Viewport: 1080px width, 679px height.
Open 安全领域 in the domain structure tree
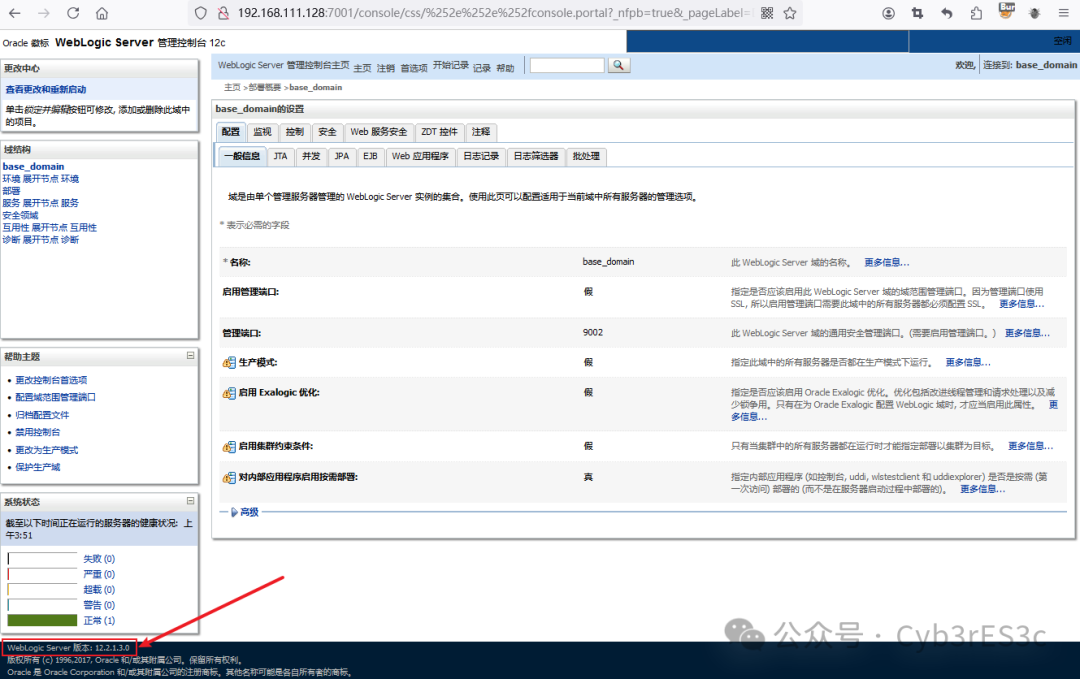click(20, 215)
